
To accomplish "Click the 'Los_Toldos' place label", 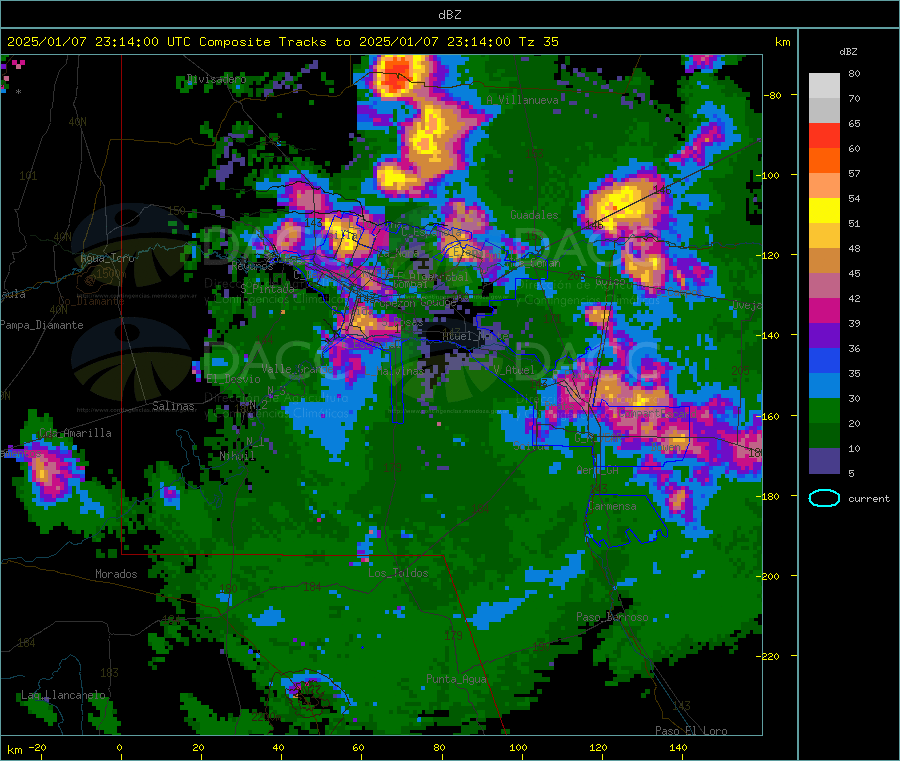I will coord(398,573).
